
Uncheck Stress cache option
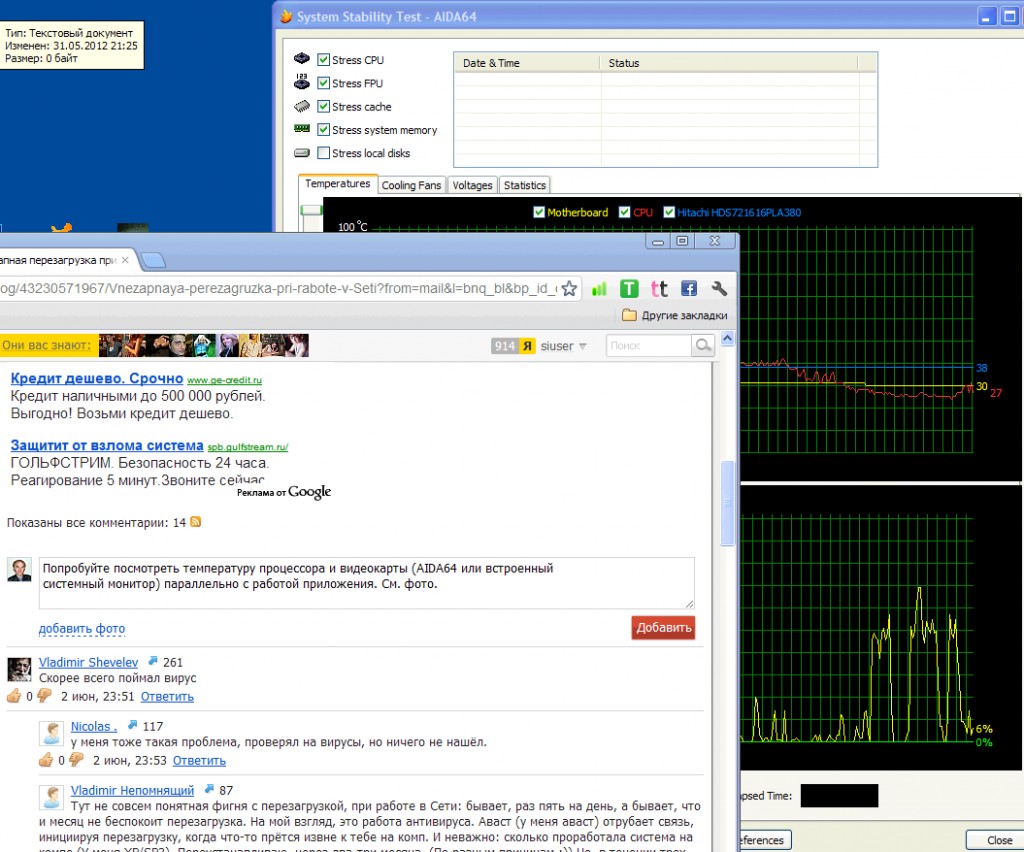[323, 106]
